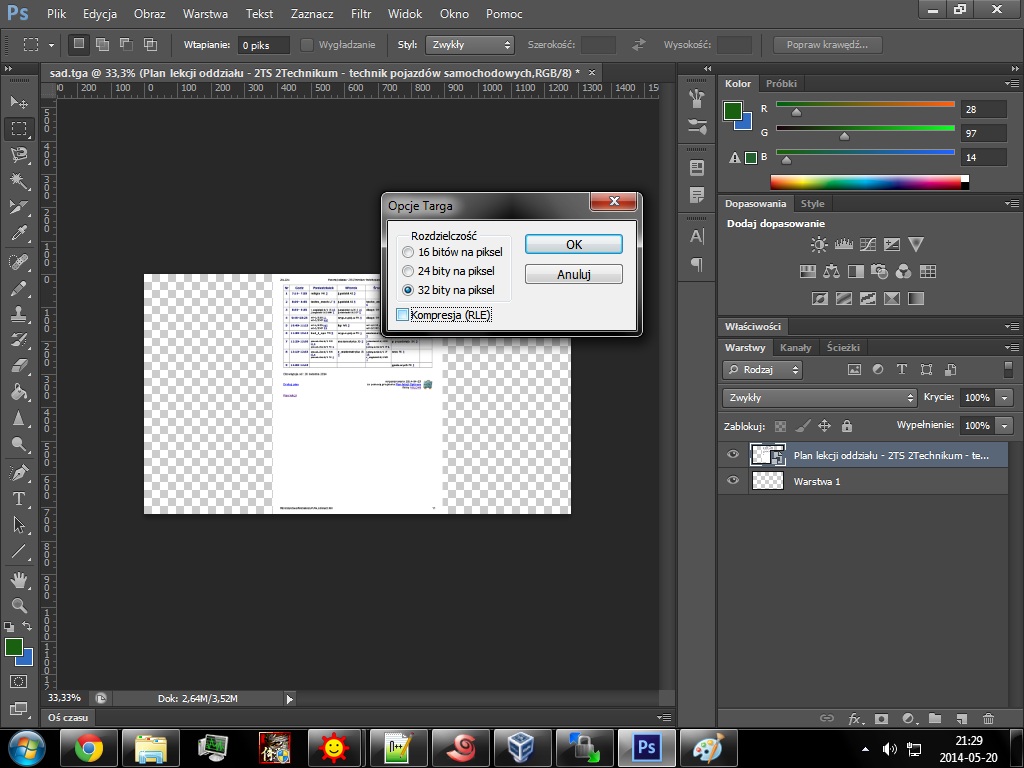Delete layer with trash icon
The width and height of the screenshot is (1024, 768).
[x=989, y=718]
